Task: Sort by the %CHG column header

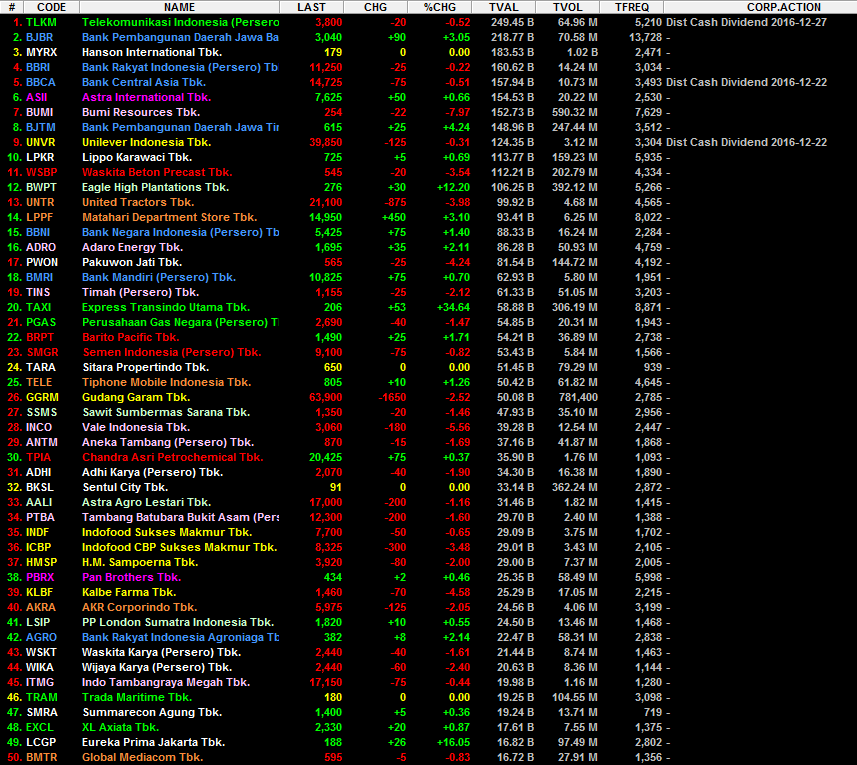Action: coord(440,7)
